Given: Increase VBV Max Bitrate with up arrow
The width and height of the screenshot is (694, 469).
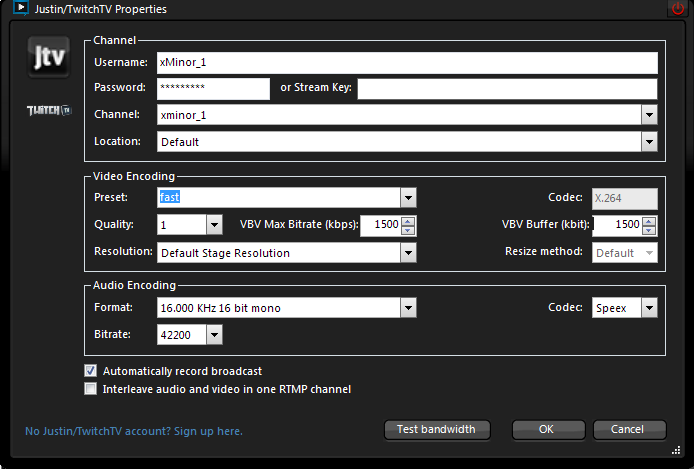Looking at the screenshot, I should 408,221.
